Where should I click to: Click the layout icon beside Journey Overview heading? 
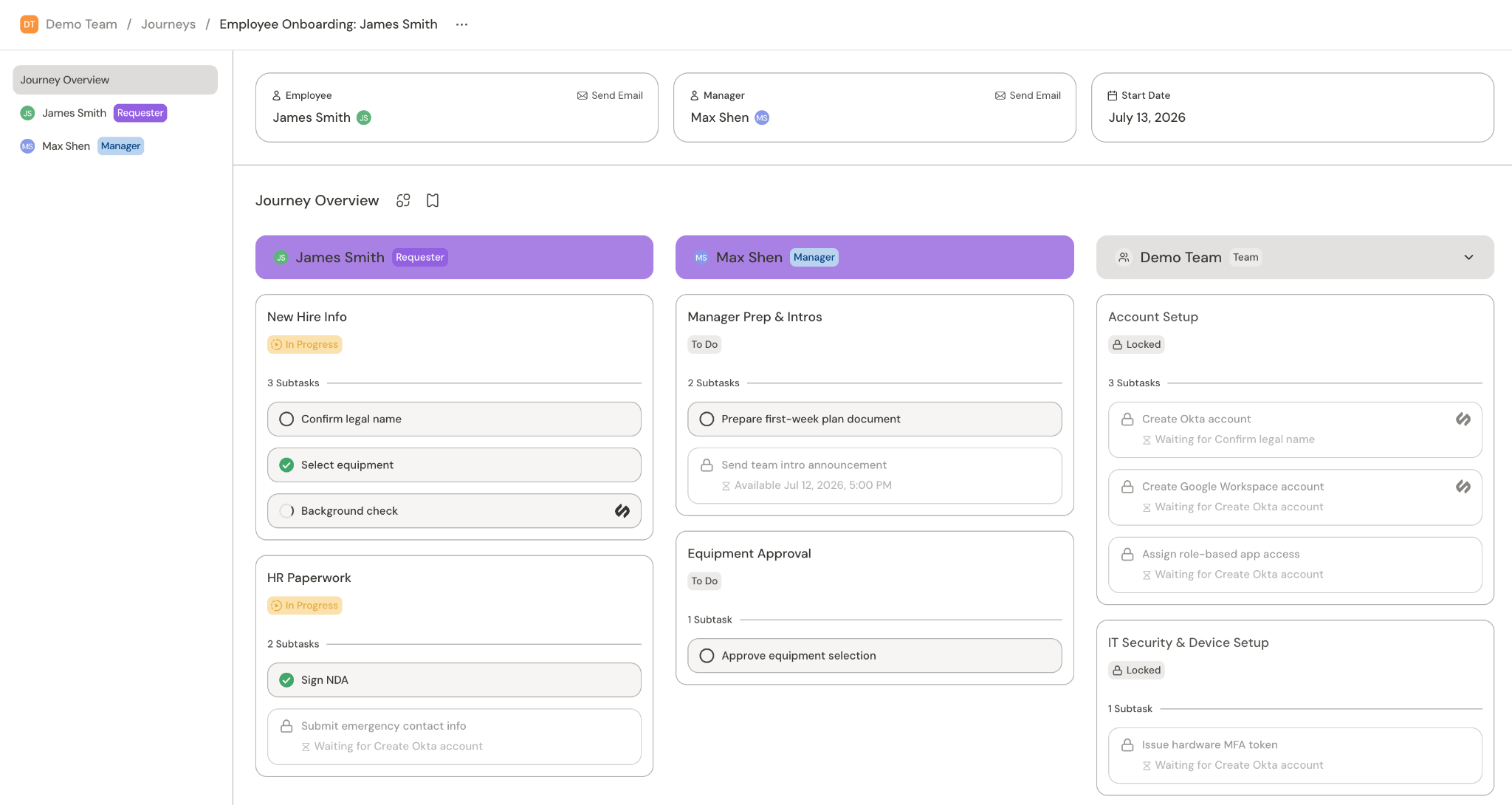coord(403,200)
